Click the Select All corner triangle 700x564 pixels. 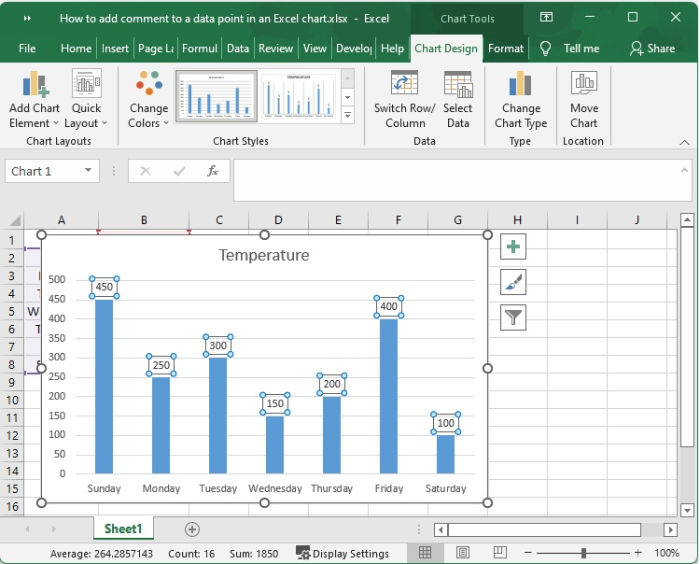[14, 221]
